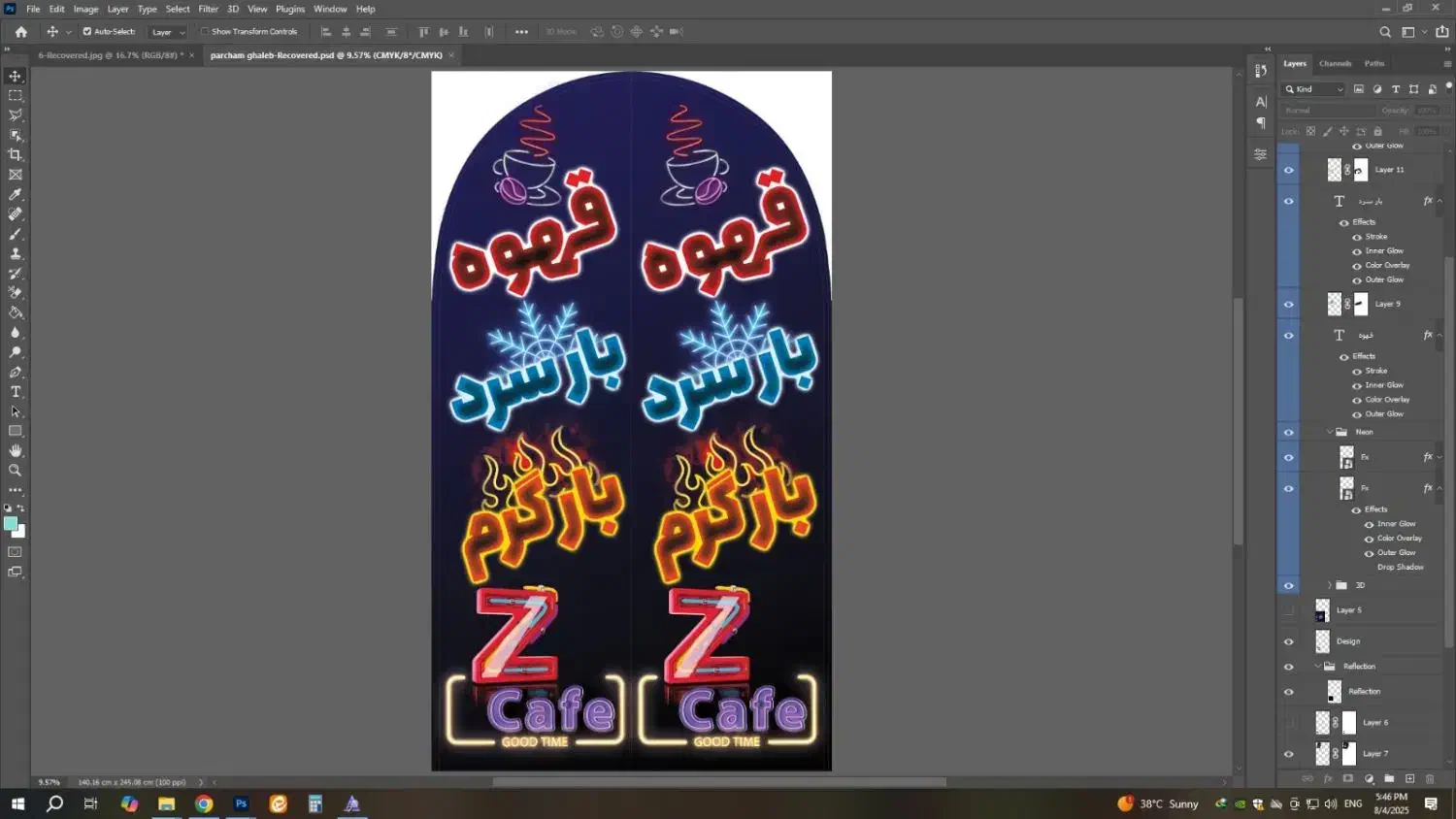Select the Polygonal Lasso tool
The height and width of the screenshot is (819, 1456).
coord(16,115)
